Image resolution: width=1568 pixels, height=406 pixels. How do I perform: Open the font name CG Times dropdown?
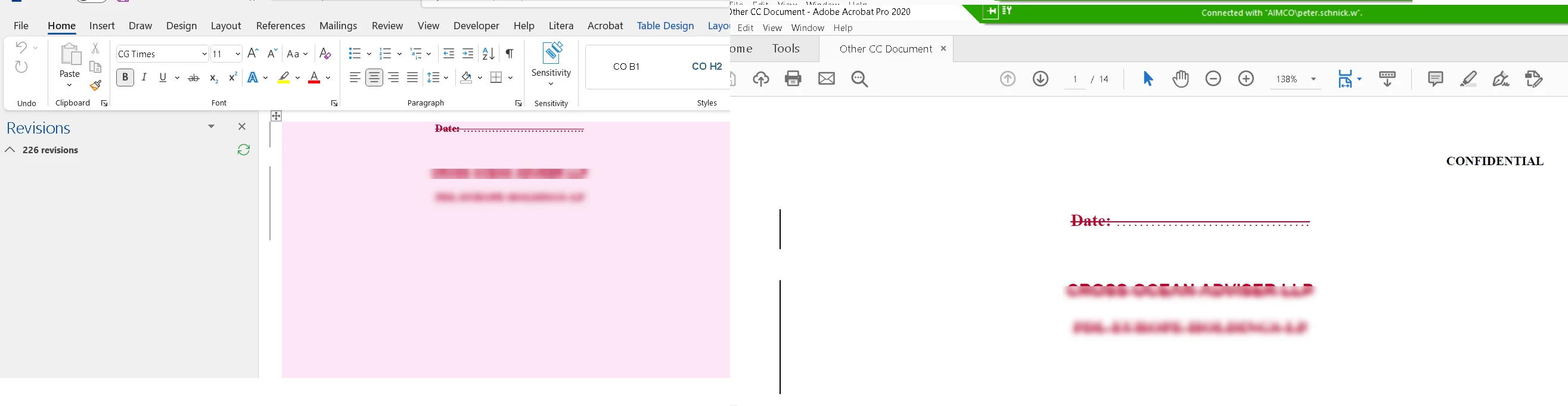point(204,54)
